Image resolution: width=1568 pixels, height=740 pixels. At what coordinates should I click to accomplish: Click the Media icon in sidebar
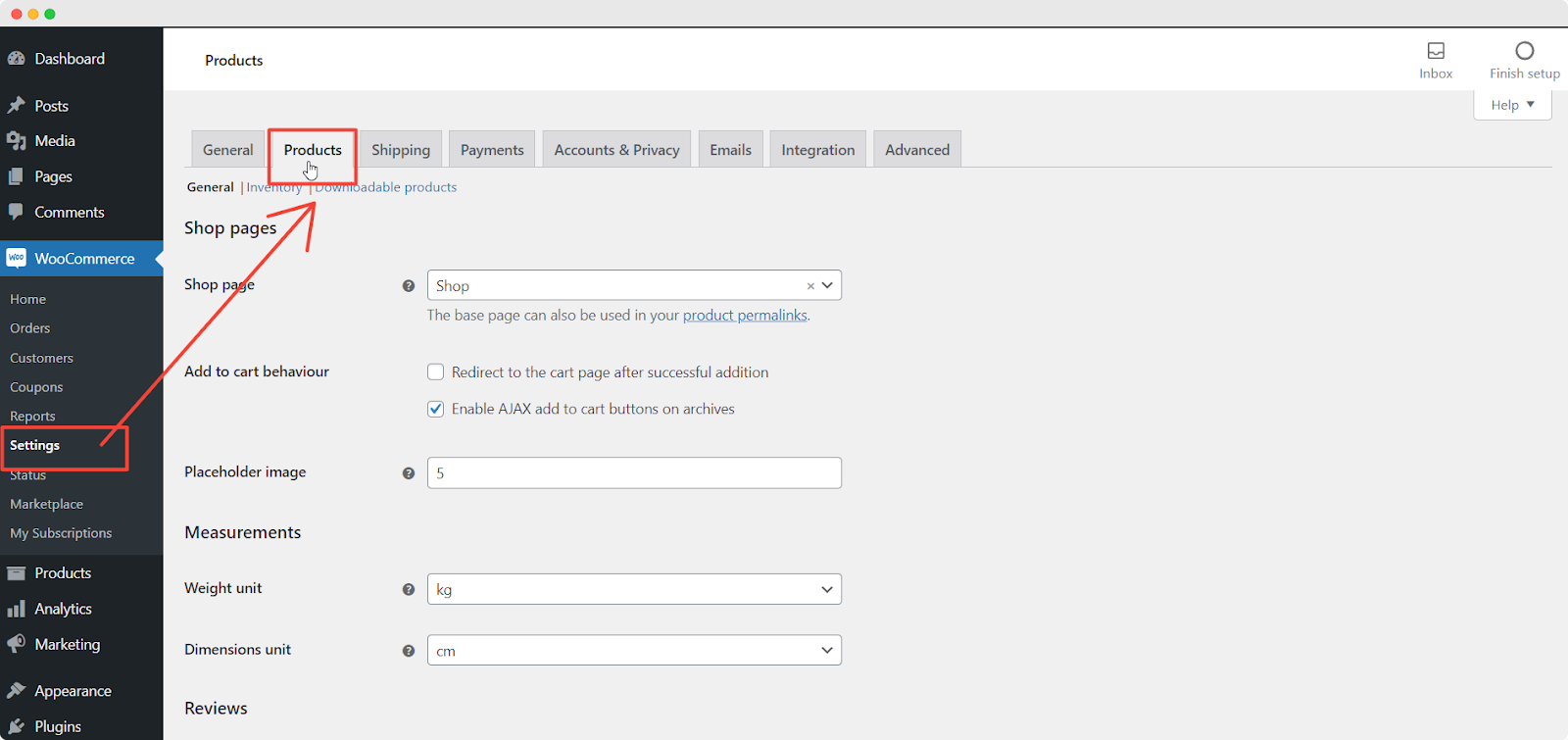16,141
